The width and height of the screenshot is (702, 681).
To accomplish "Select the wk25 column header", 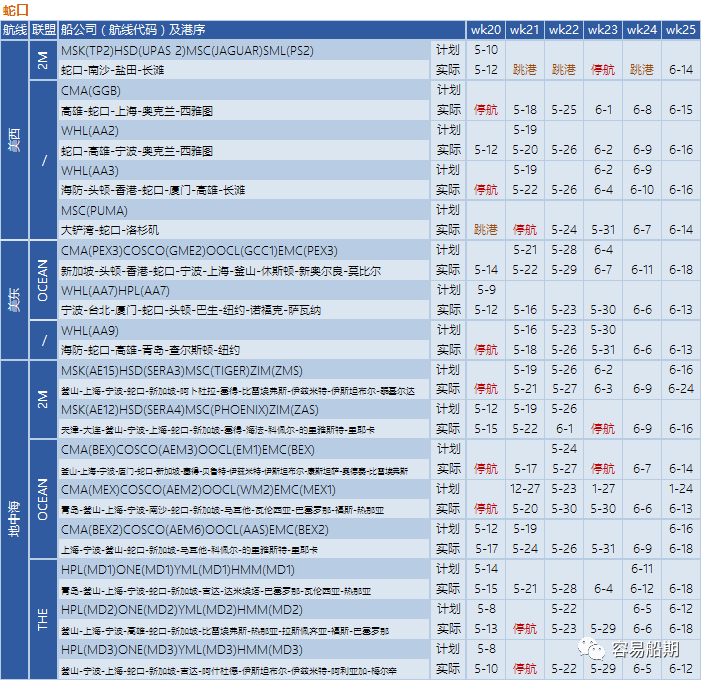I will (681, 30).
